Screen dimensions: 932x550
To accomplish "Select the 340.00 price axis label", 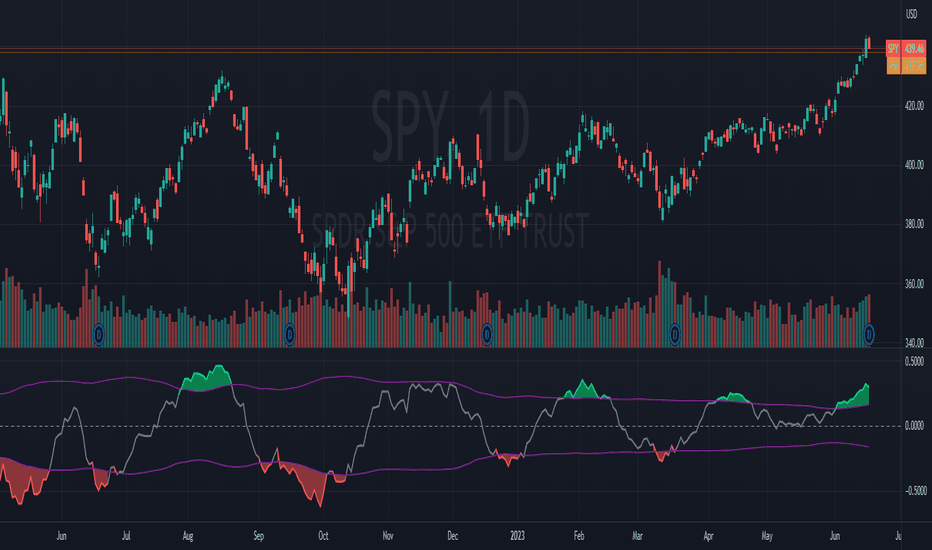I will pos(914,342).
